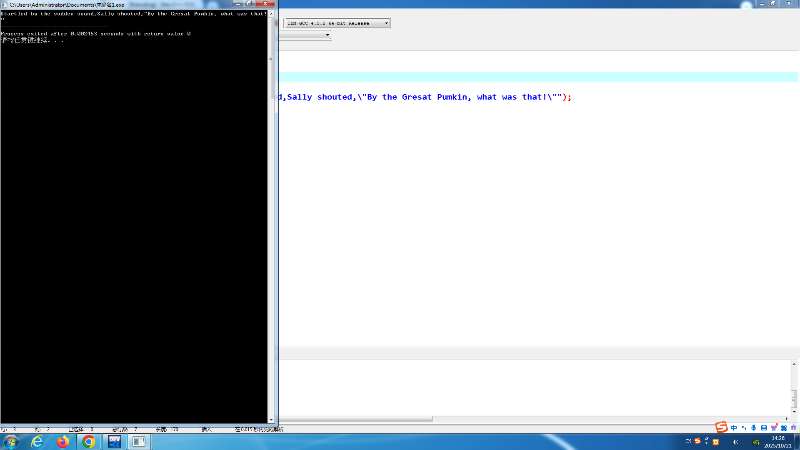Click the console scrollbar down arrow
The image size is (800, 450).
point(271,420)
